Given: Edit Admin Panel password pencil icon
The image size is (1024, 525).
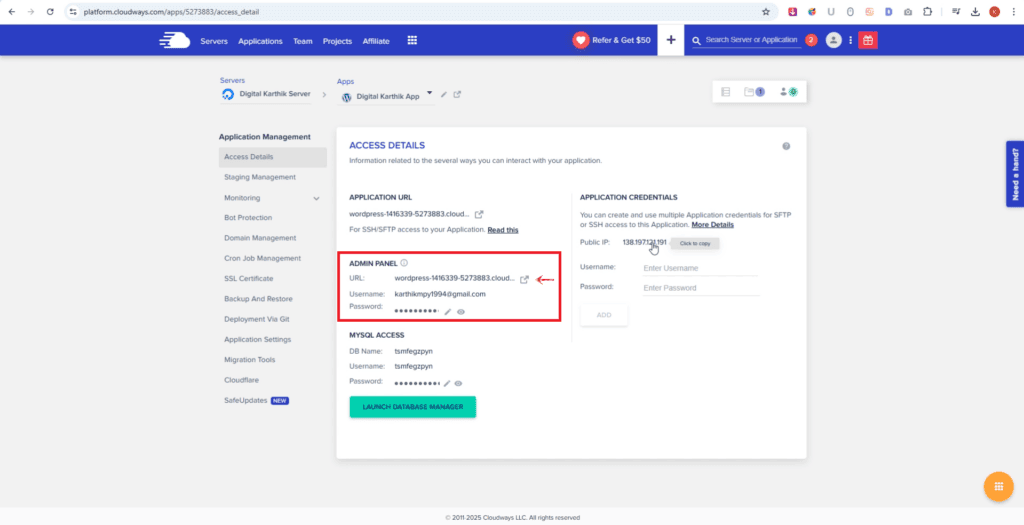Looking at the screenshot, I should (x=448, y=312).
